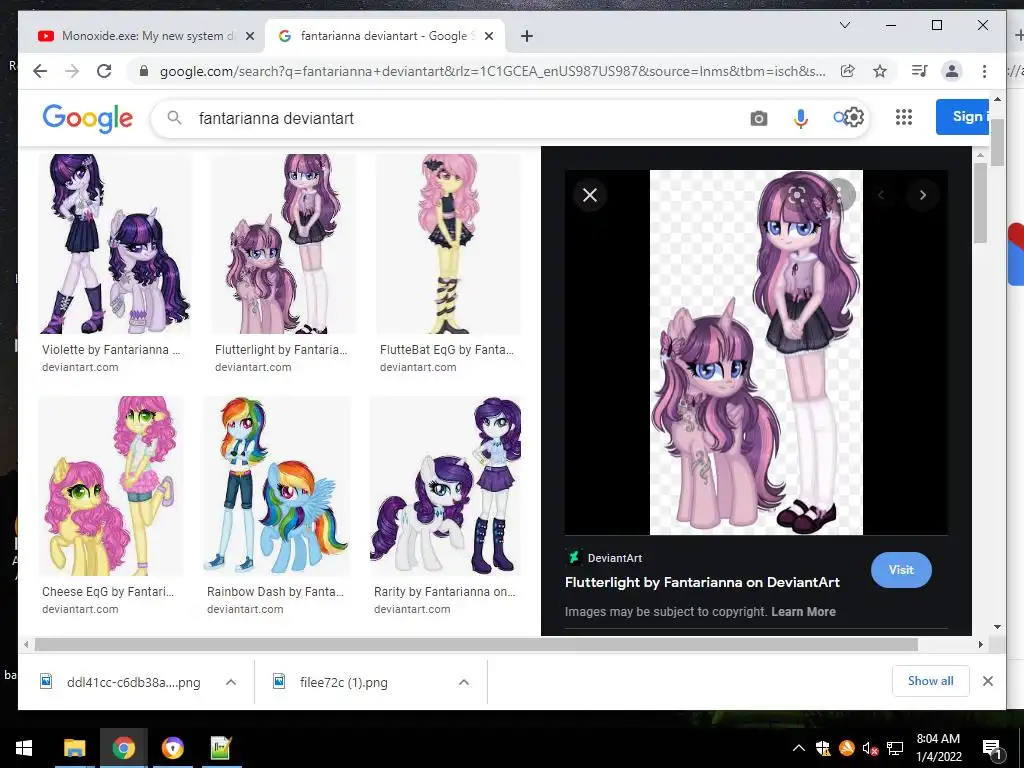
Task: Go to Google home via logo
Action: coord(88,118)
